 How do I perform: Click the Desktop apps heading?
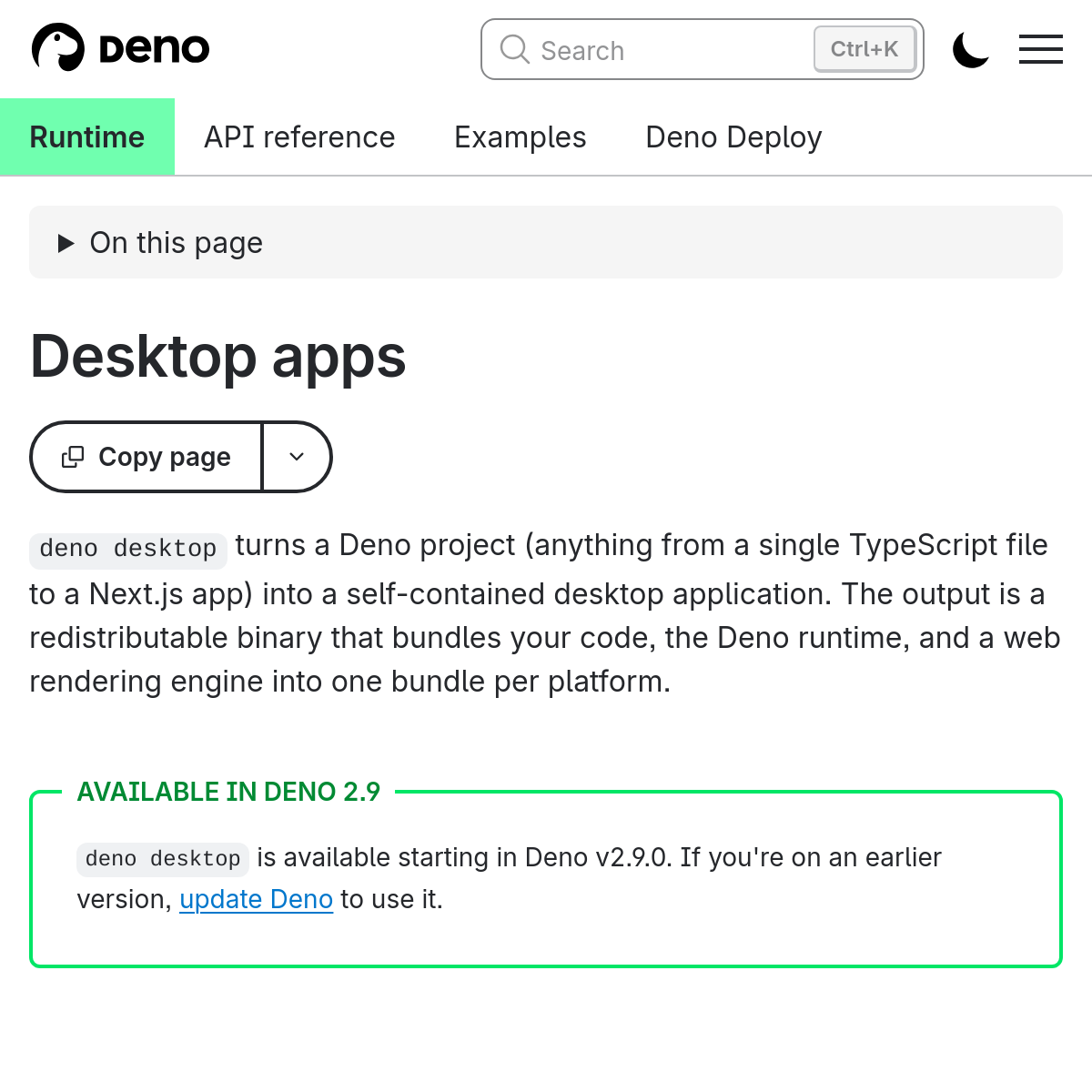coord(218,356)
